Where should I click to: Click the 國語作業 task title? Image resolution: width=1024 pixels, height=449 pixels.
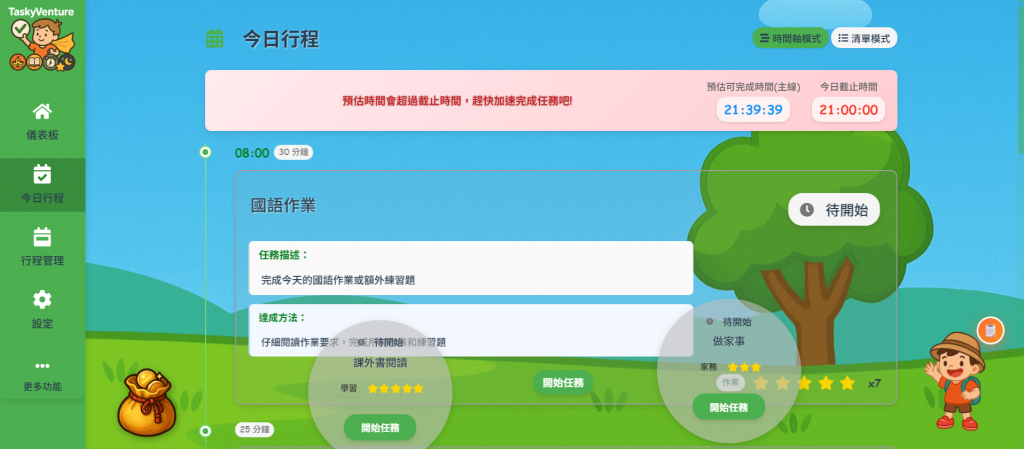(x=283, y=206)
